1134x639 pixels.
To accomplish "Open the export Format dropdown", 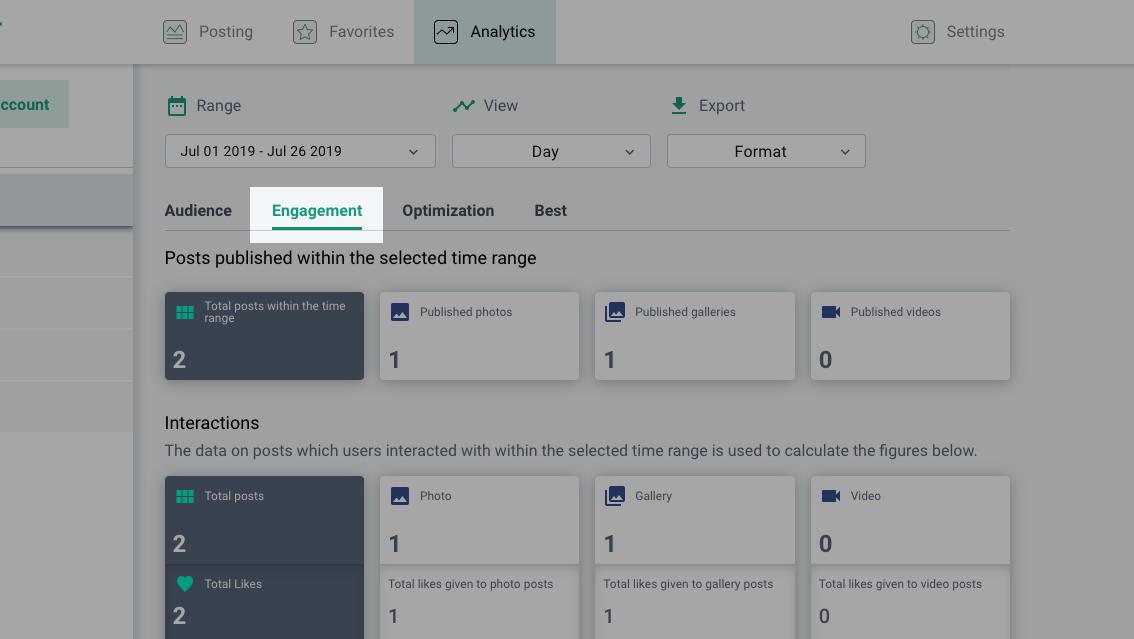I will 766,151.
